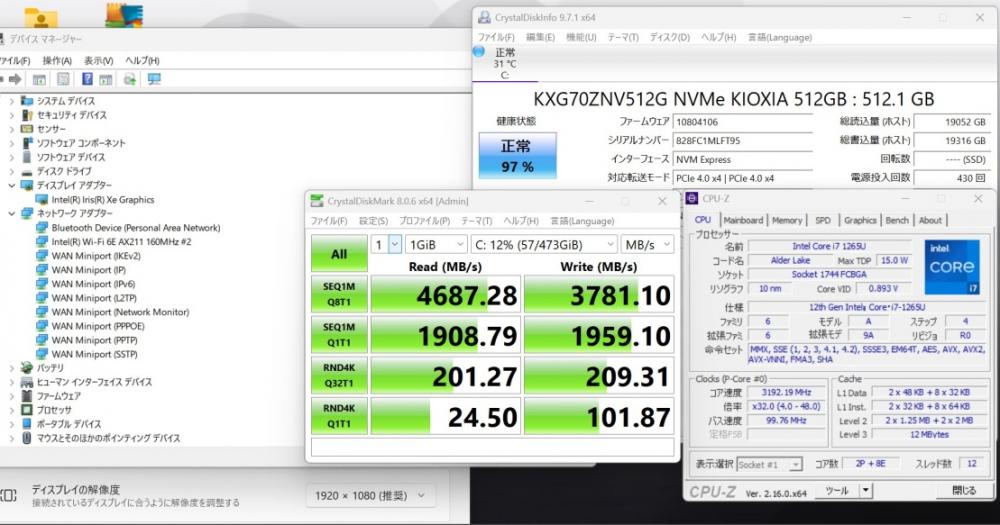Open the 操作(A) menu in Device Manager
Screen dimensions: 1000x525
(x=57, y=61)
